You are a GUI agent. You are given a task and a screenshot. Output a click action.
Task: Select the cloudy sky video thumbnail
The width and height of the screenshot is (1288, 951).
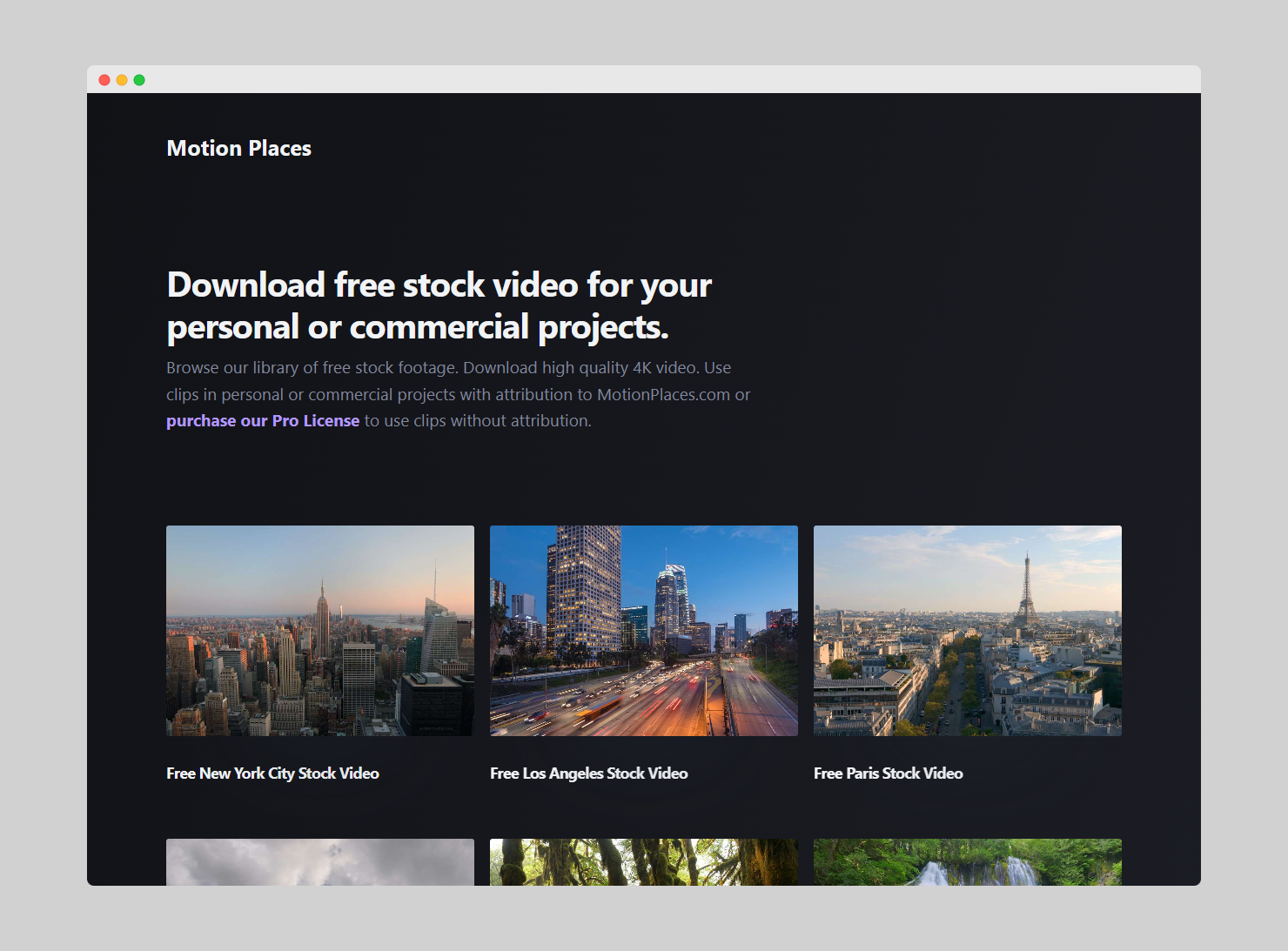tap(320, 862)
